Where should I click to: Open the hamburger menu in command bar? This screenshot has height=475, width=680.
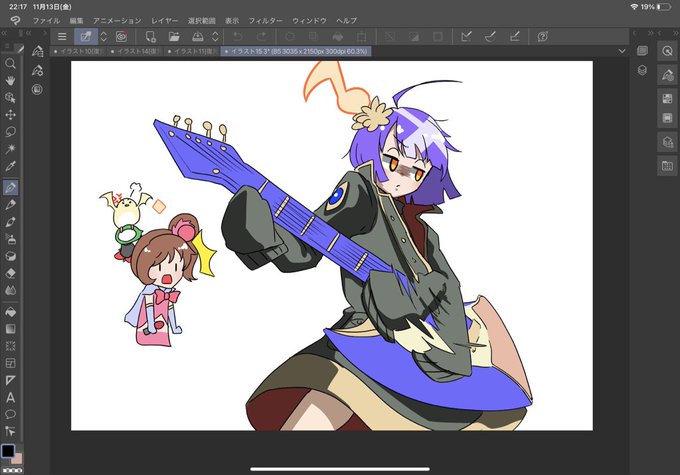click(x=62, y=36)
